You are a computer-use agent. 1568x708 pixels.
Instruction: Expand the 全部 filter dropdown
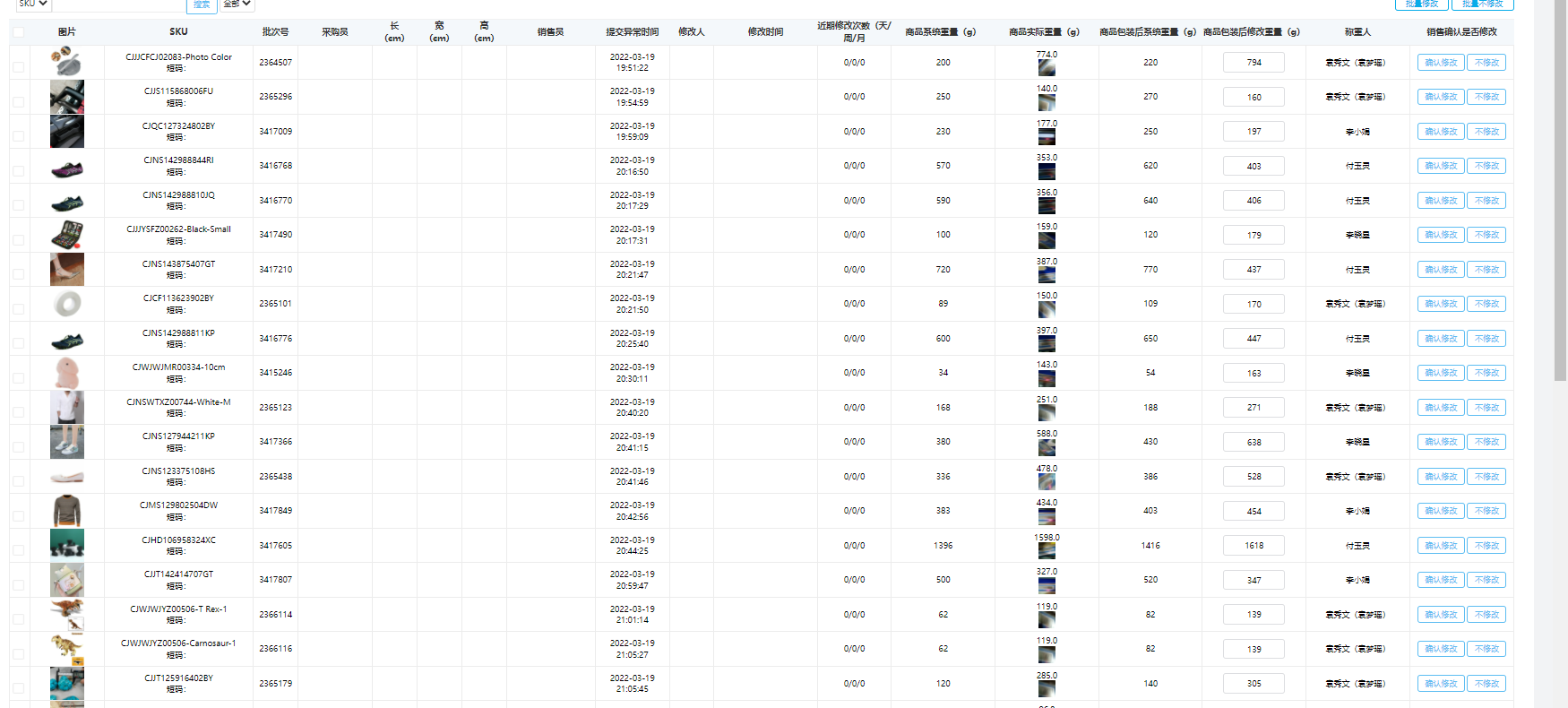(237, 4)
